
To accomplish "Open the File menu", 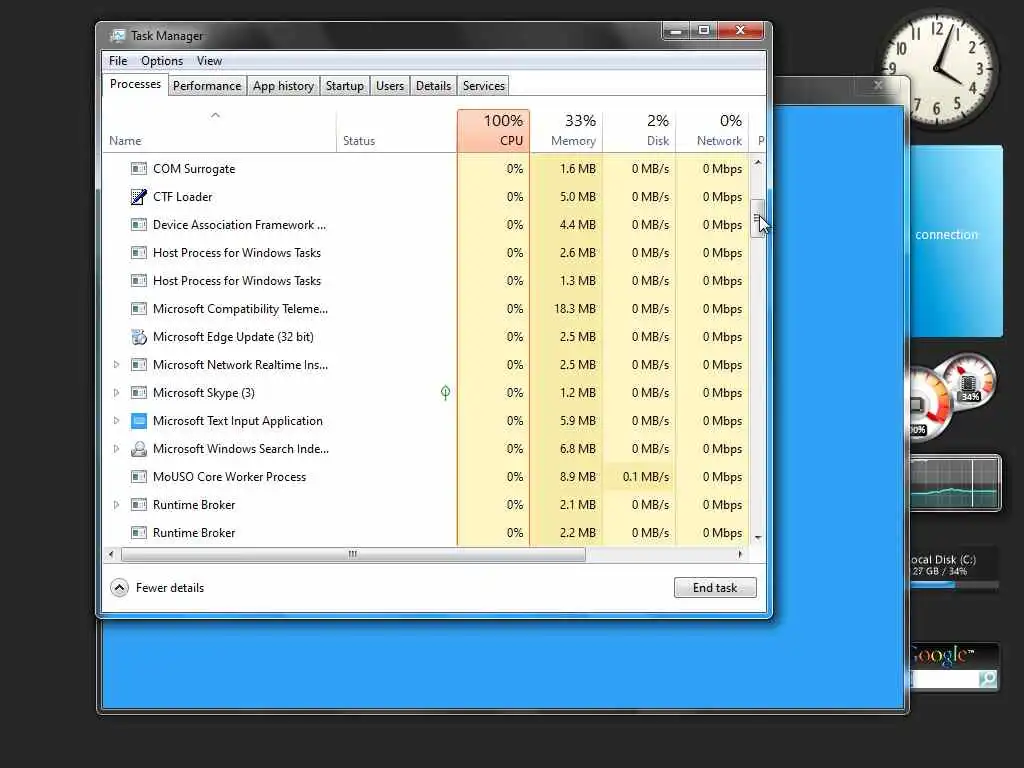I will (x=118, y=61).
